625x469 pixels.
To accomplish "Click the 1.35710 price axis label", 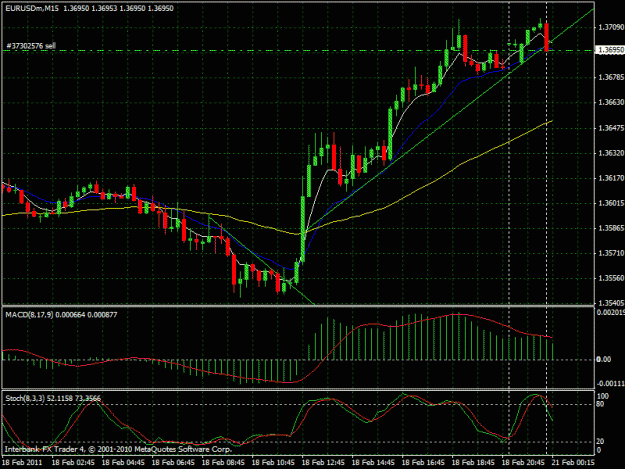I will (611, 253).
